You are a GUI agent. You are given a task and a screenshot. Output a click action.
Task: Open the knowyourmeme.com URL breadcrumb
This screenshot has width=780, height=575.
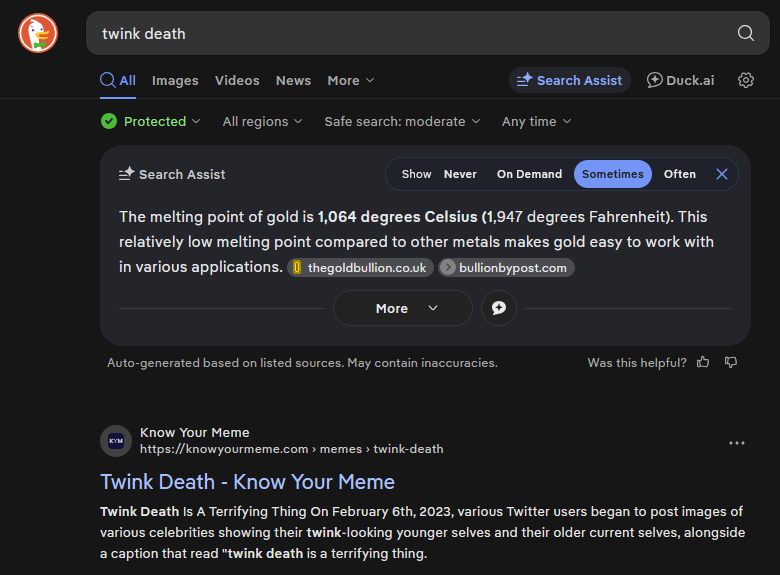coord(292,449)
